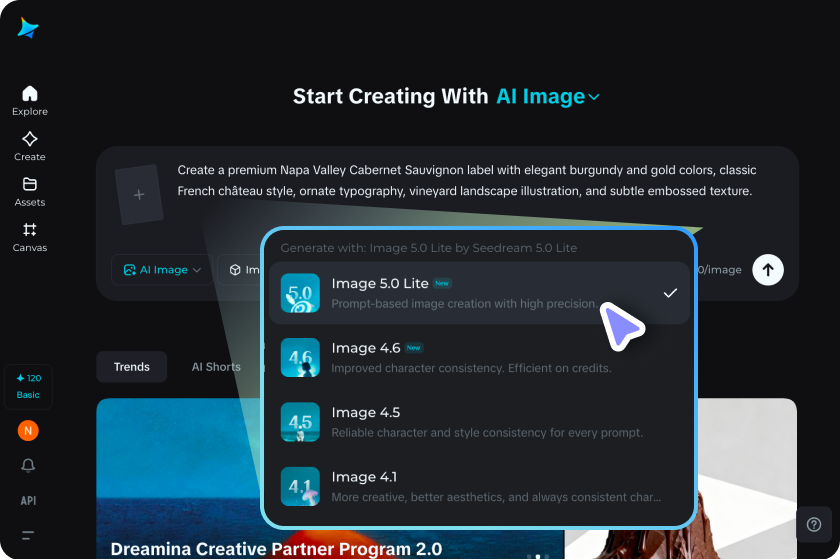Open the Explore home section
Viewport: 840px width, 560px height.
(x=30, y=101)
